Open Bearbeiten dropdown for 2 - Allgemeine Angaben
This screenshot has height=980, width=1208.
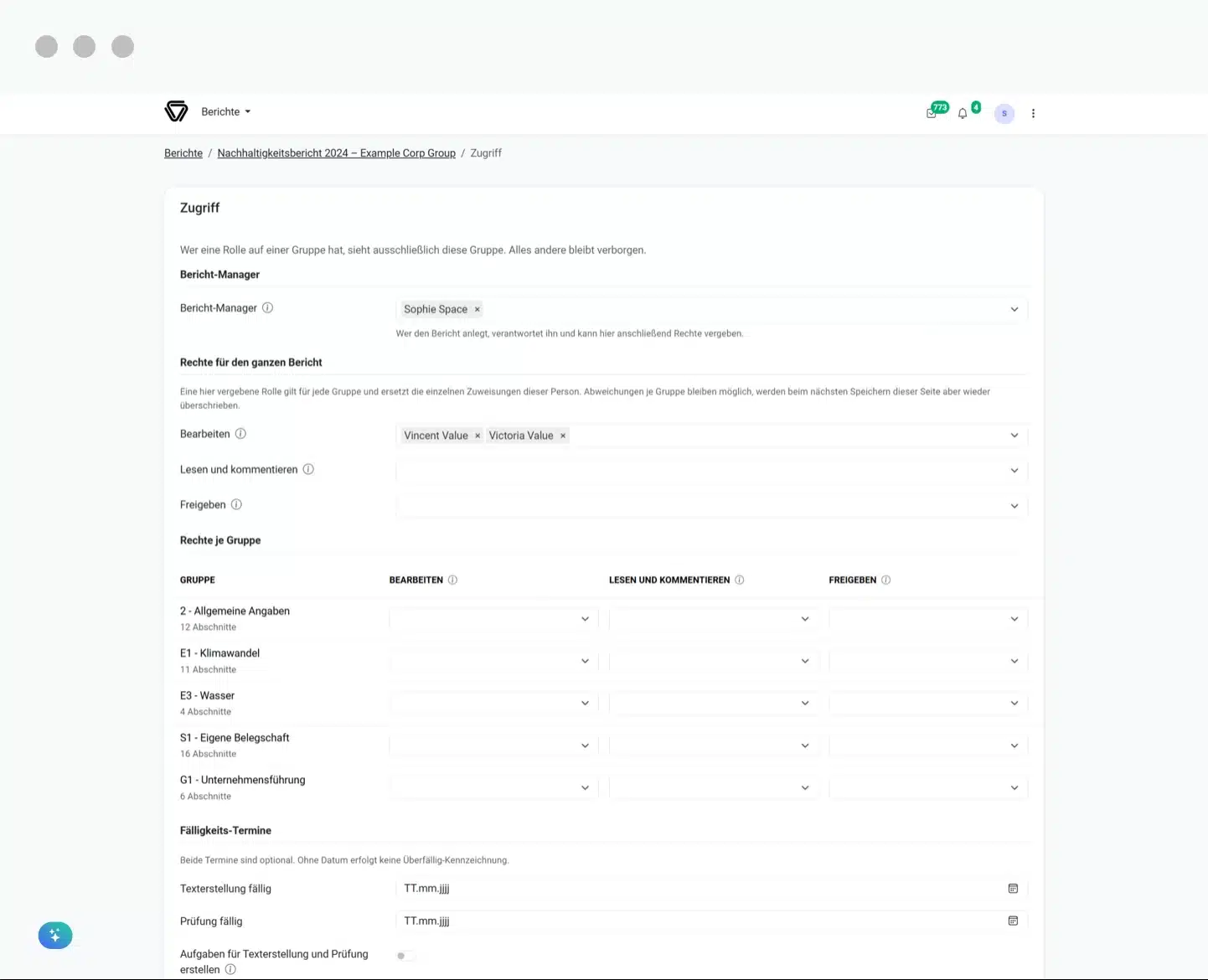493,619
